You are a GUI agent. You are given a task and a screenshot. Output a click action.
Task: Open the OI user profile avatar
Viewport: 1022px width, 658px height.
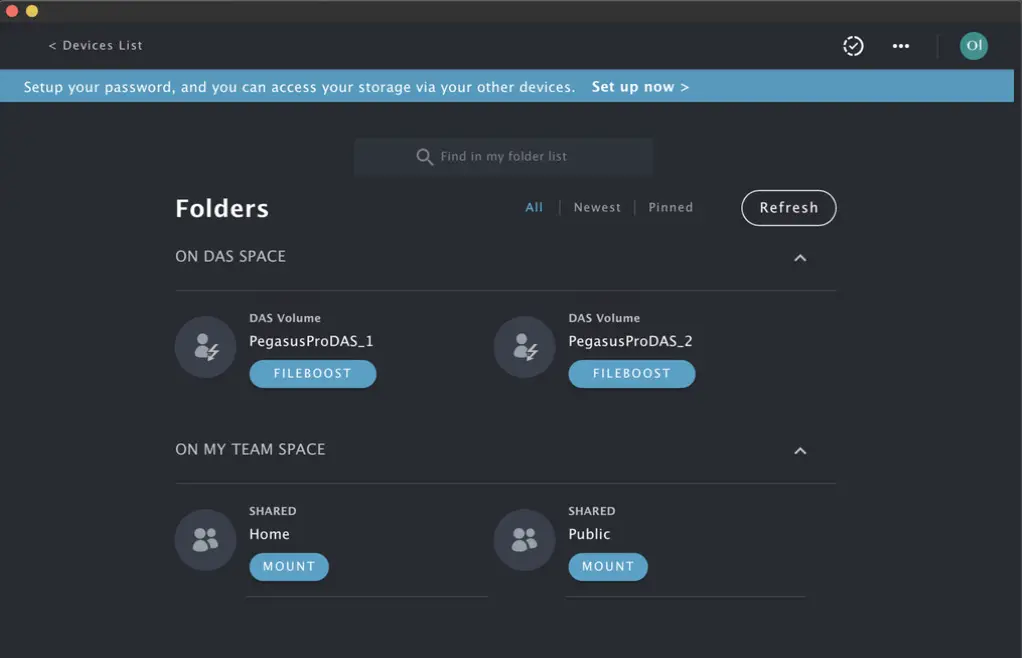[x=974, y=46]
